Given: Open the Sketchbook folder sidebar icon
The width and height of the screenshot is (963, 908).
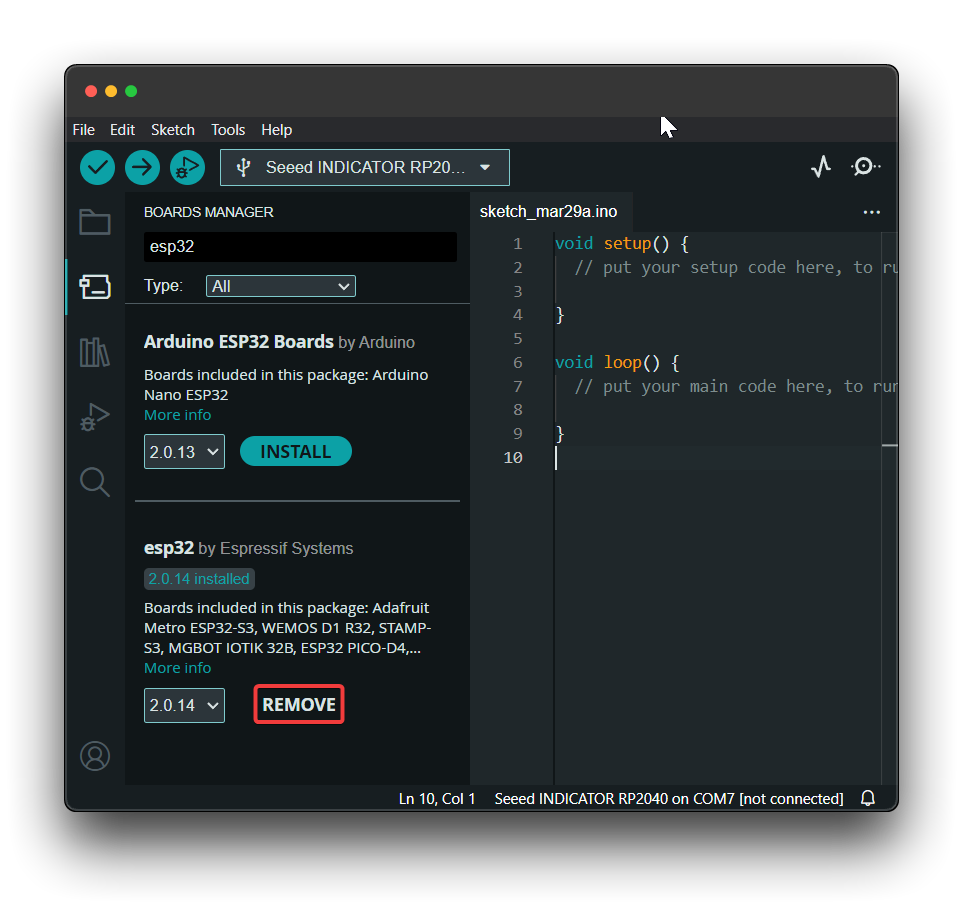Looking at the screenshot, I should pos(95,222).
